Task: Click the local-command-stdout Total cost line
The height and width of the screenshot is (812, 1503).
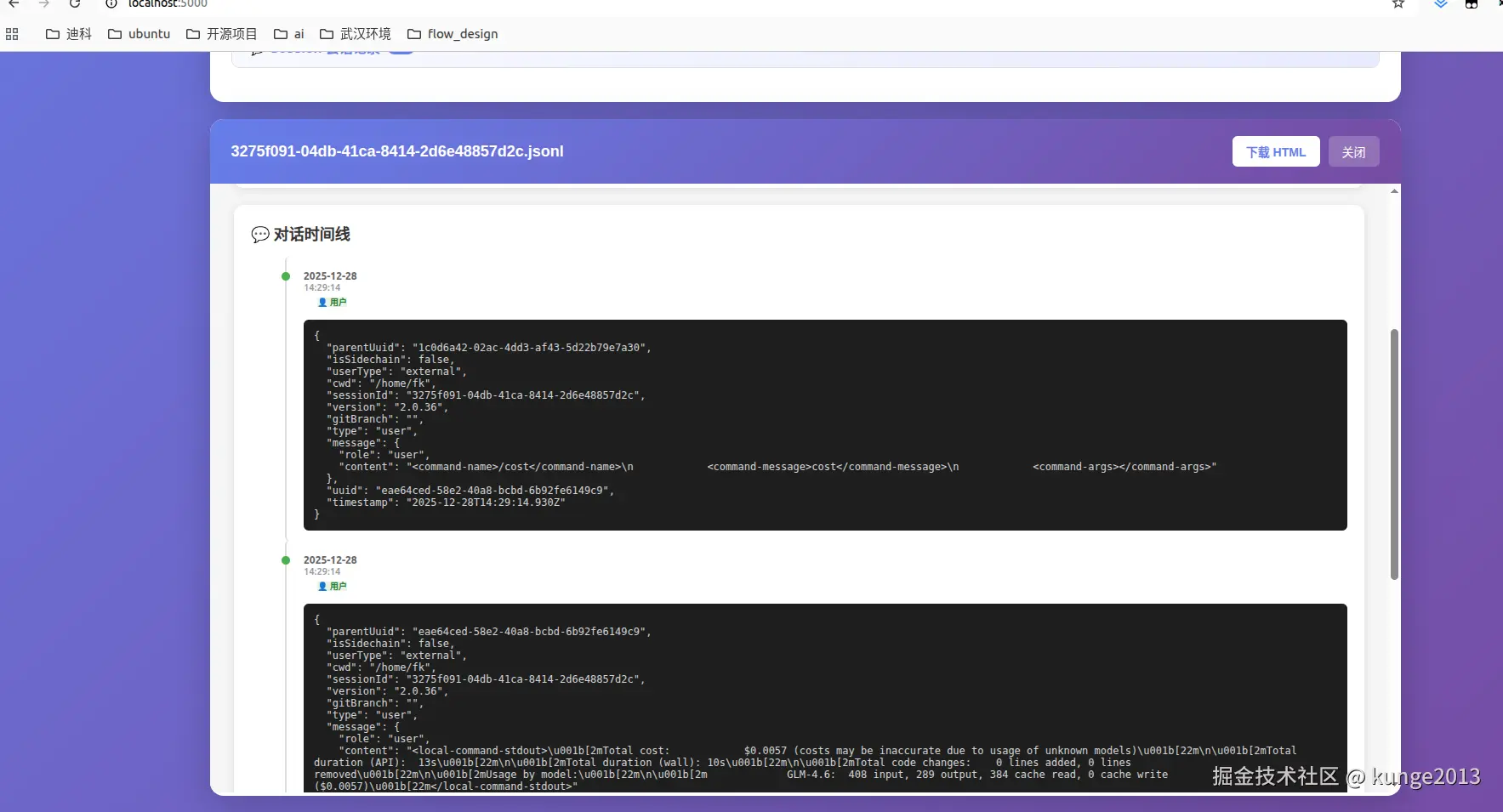Action: click(817, 751)
